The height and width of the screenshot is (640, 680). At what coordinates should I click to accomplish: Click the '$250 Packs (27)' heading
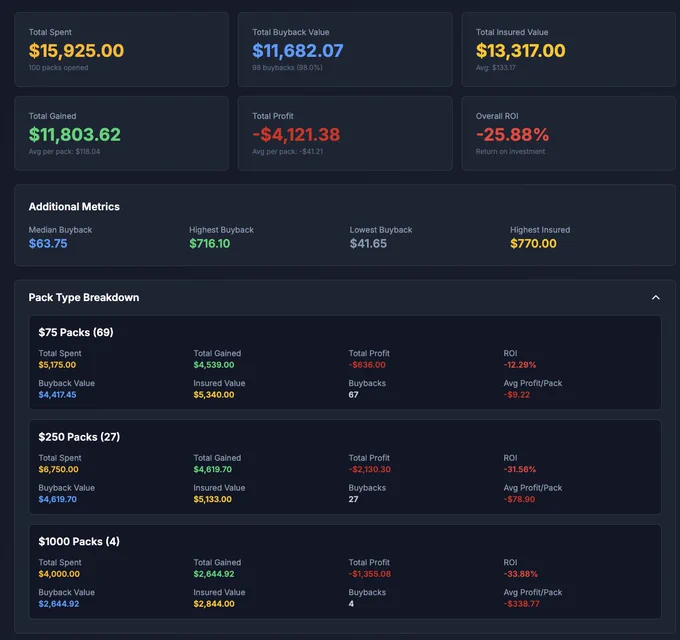(x=79, y=437)
